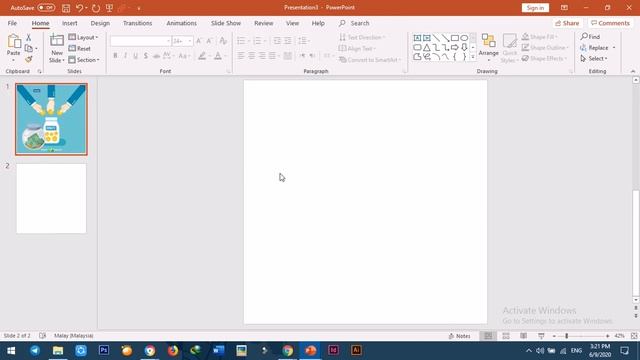This screenshot has height=360, width=640.
Task: Click the font name box
Action: click(x=140, y=41)
